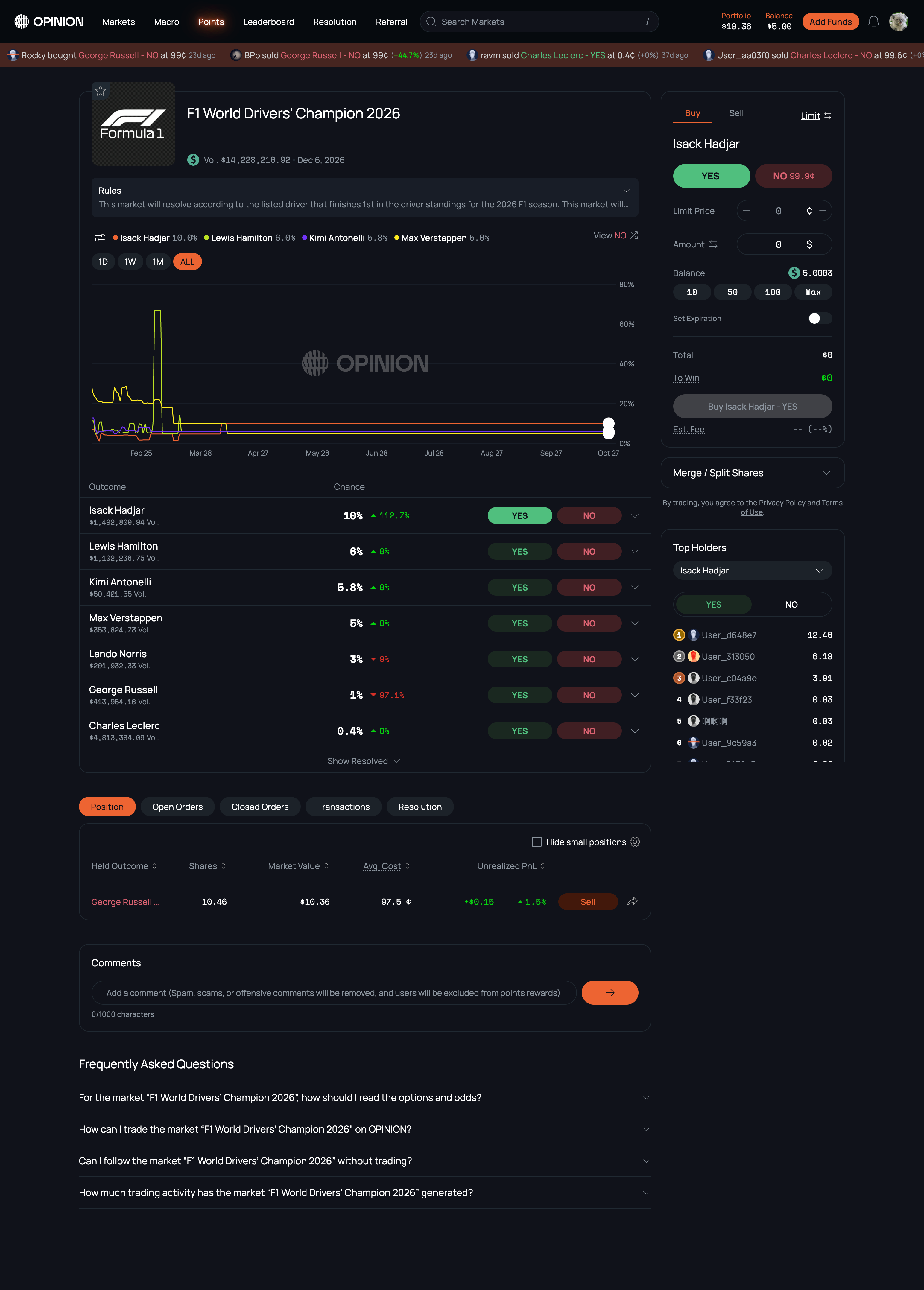Click the Add a comment text field

coord(333,993)
